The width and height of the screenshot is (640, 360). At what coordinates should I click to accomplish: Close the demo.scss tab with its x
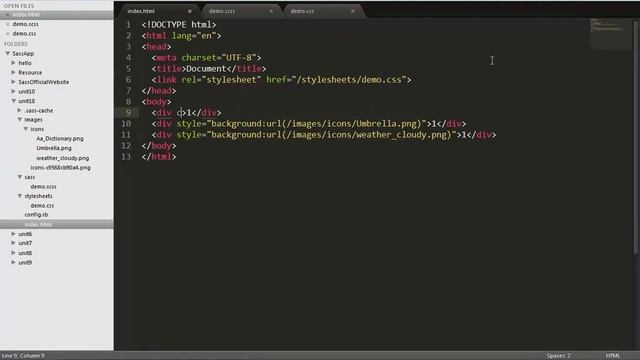pos(271,11)
